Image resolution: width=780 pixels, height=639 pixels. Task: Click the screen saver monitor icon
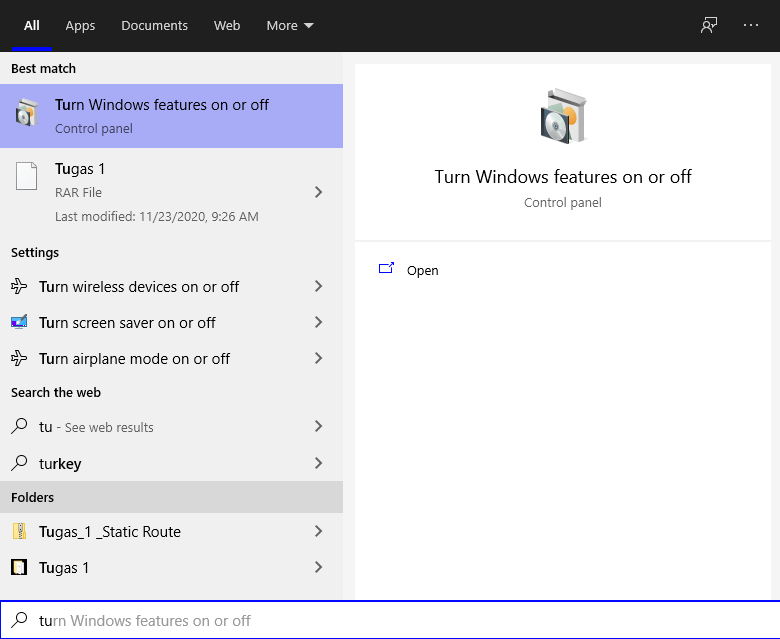point(19,322)
